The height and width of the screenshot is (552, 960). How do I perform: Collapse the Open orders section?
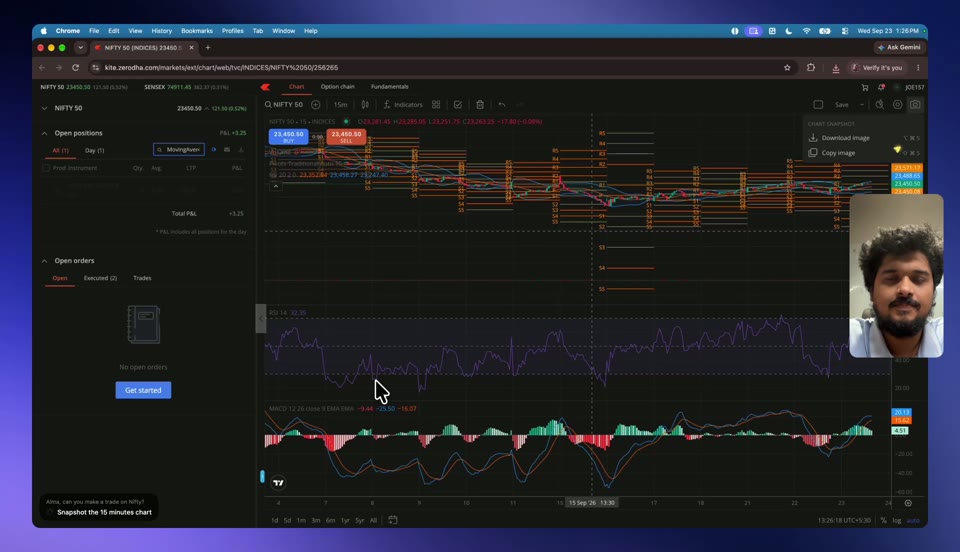(44, 261)
